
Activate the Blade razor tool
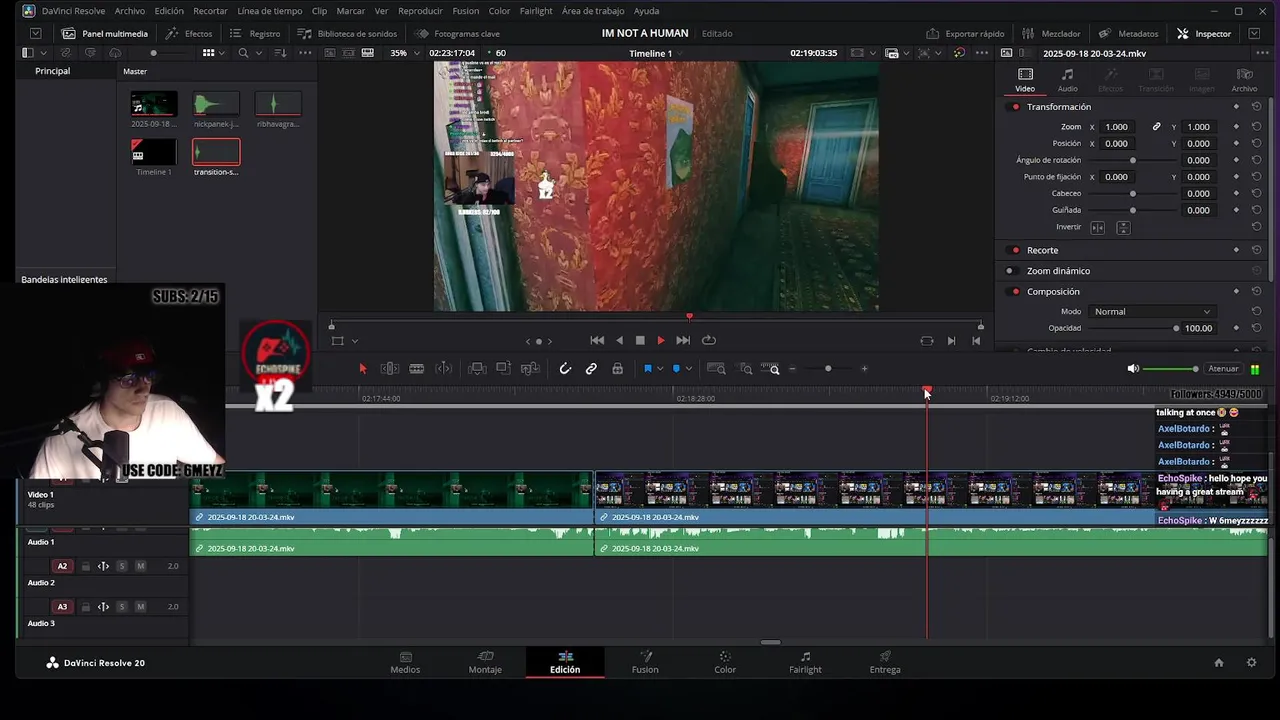(x=417, y=369)
